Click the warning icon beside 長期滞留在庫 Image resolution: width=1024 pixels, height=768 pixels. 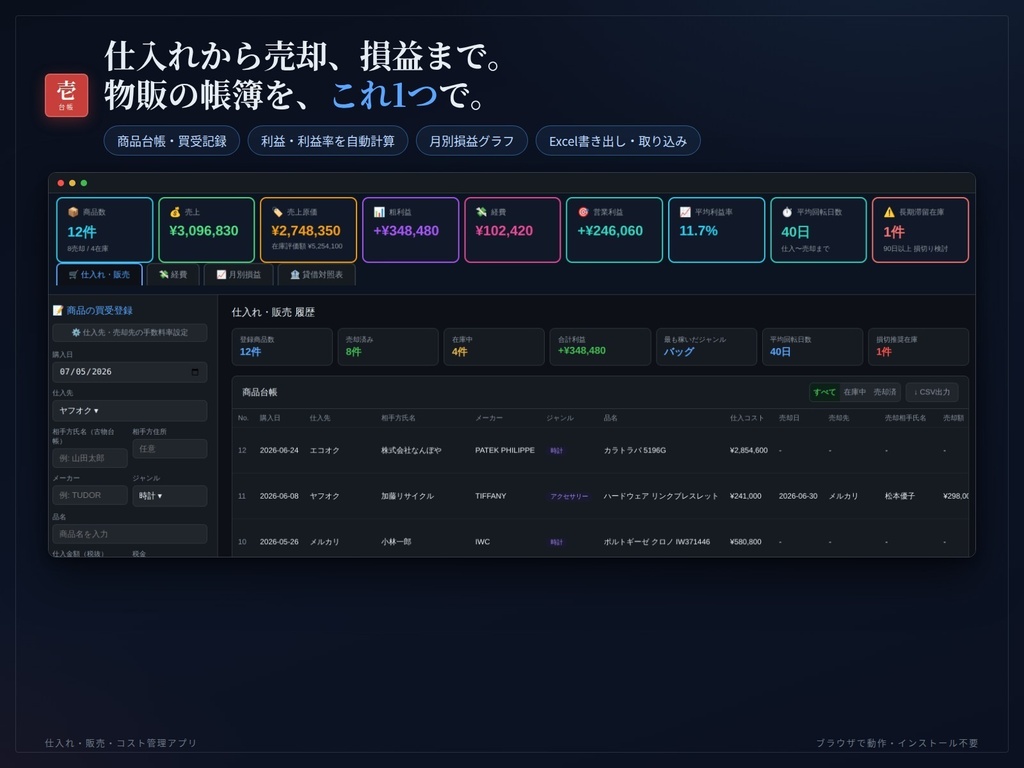889,212
